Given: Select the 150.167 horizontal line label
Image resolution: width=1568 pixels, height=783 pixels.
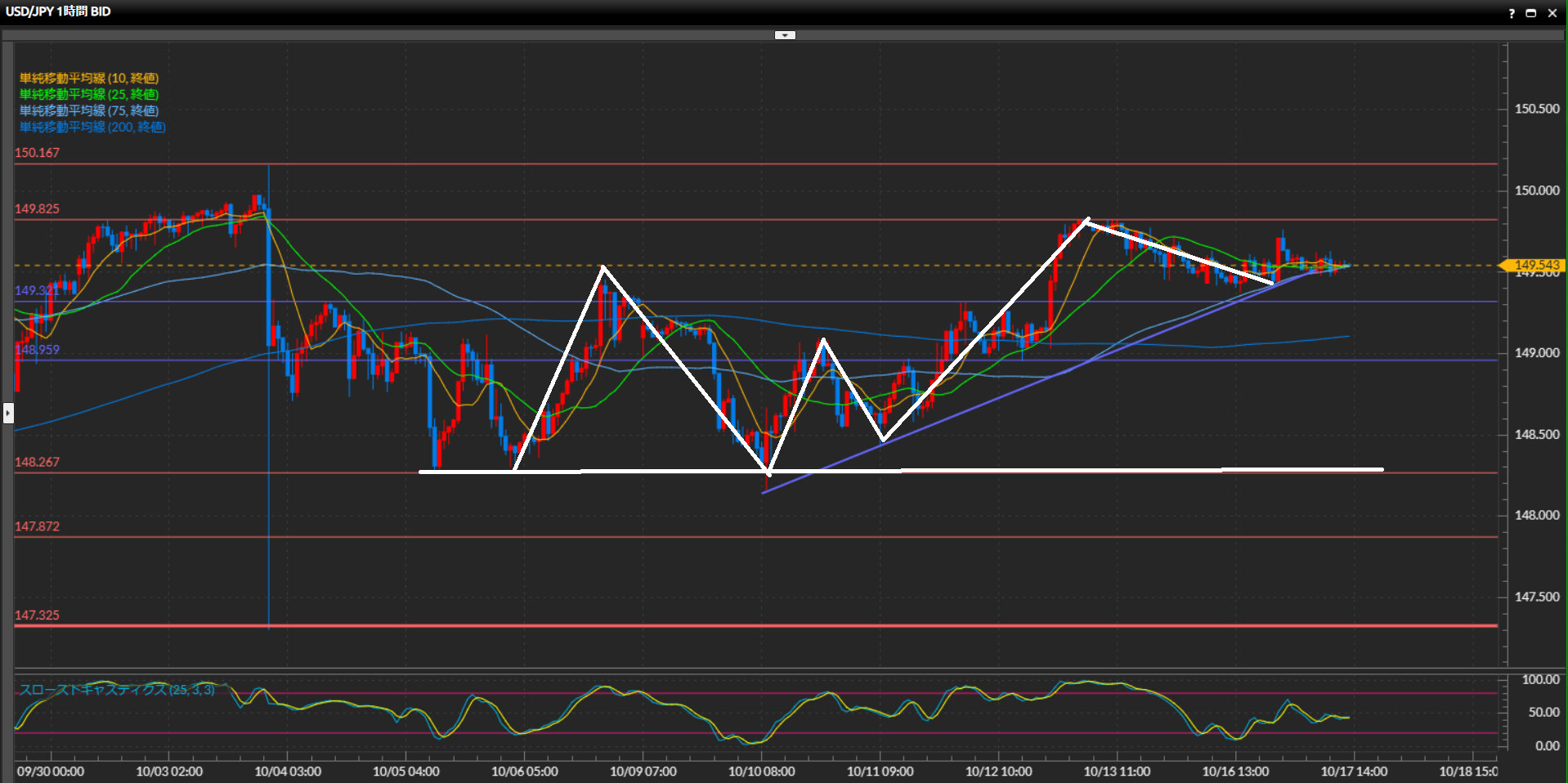Looking at the screenshot, I should click(37, 153).
